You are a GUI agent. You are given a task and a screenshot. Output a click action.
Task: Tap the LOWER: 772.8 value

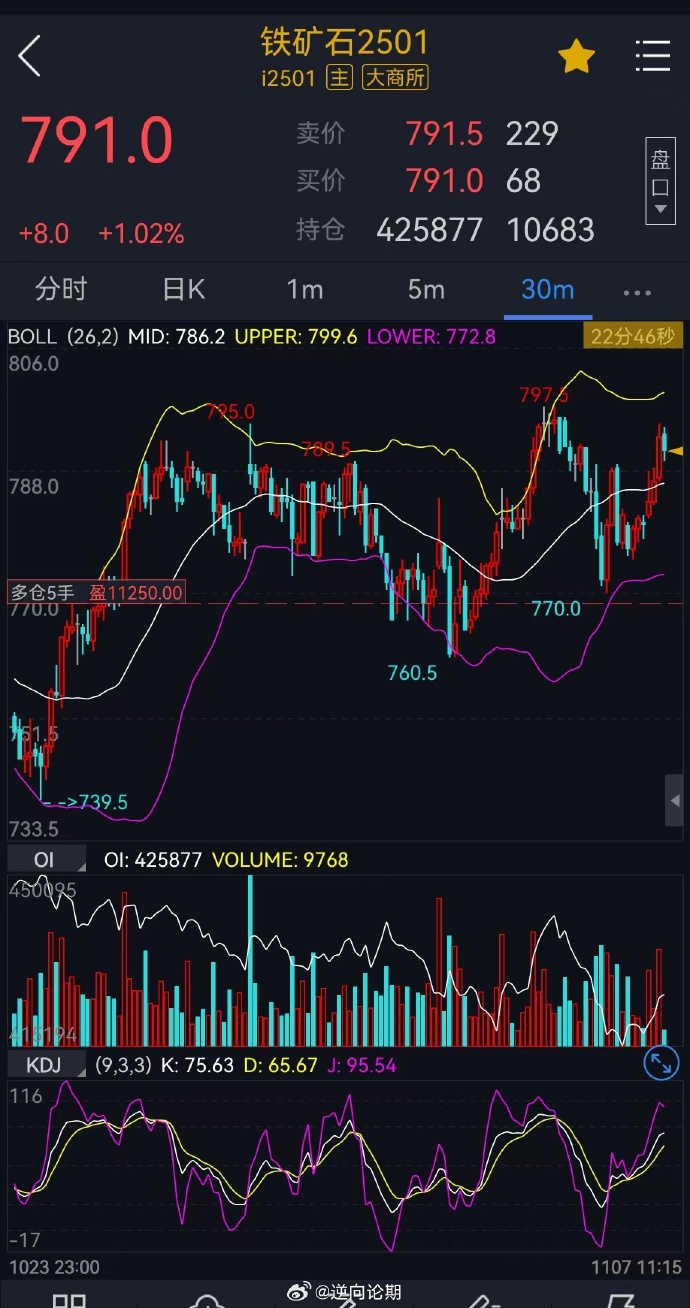tap(431, 337)
